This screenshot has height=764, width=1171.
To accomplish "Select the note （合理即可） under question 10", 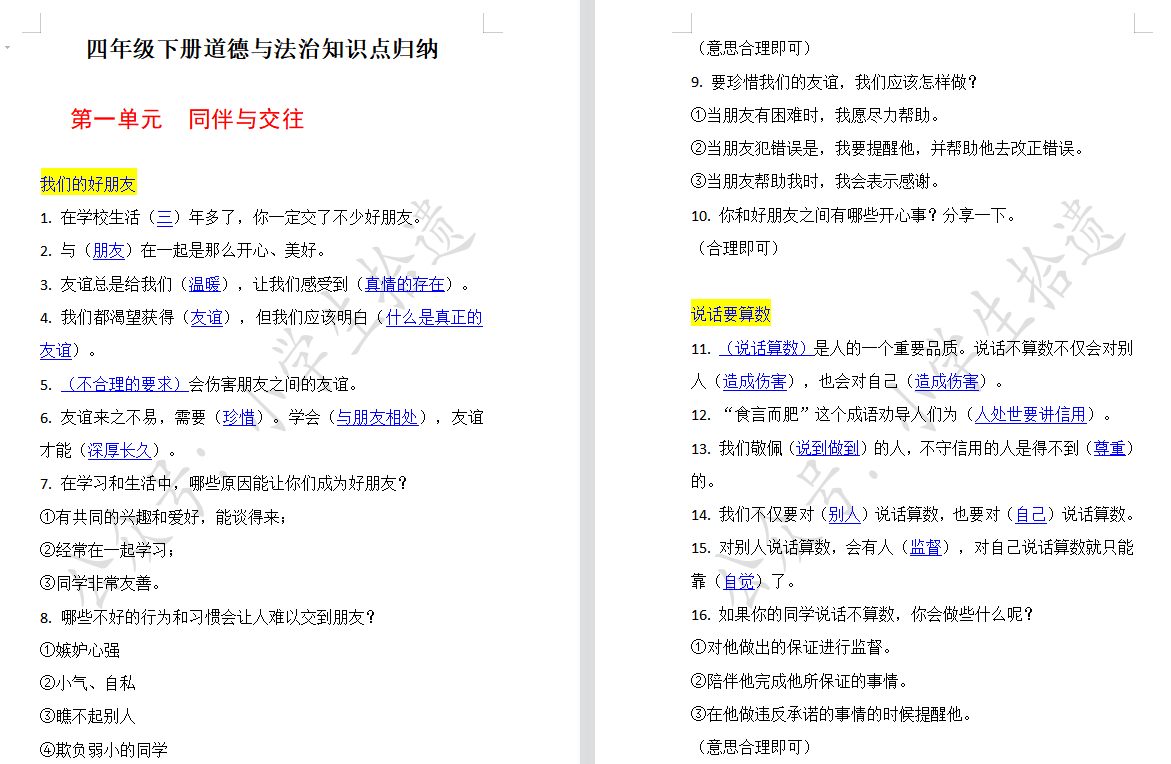I will 738,248.
